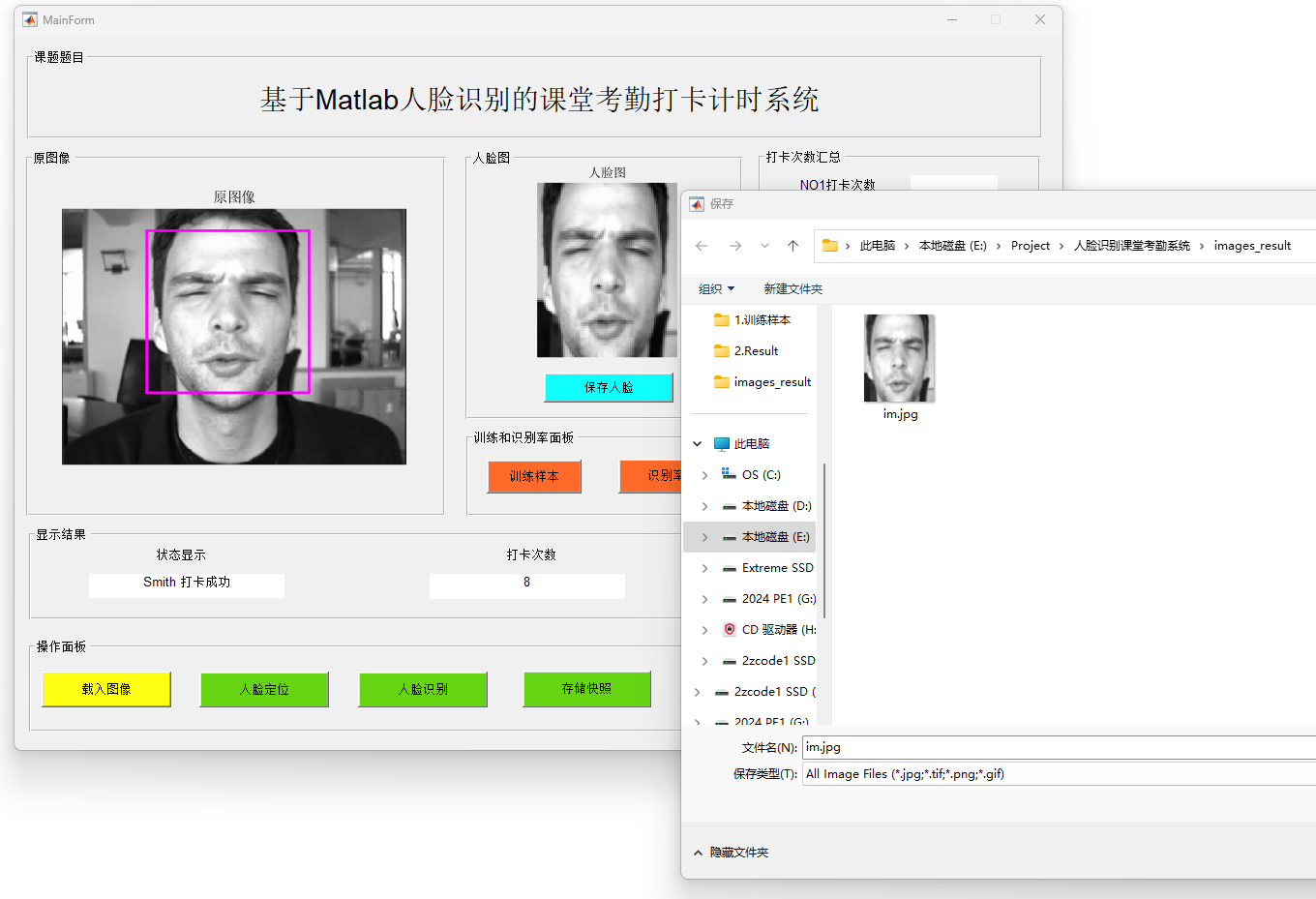Screen dimensions: 1316x899
Task: Click the Back arrow in save dialog
Action: click(x=702, y=246)
